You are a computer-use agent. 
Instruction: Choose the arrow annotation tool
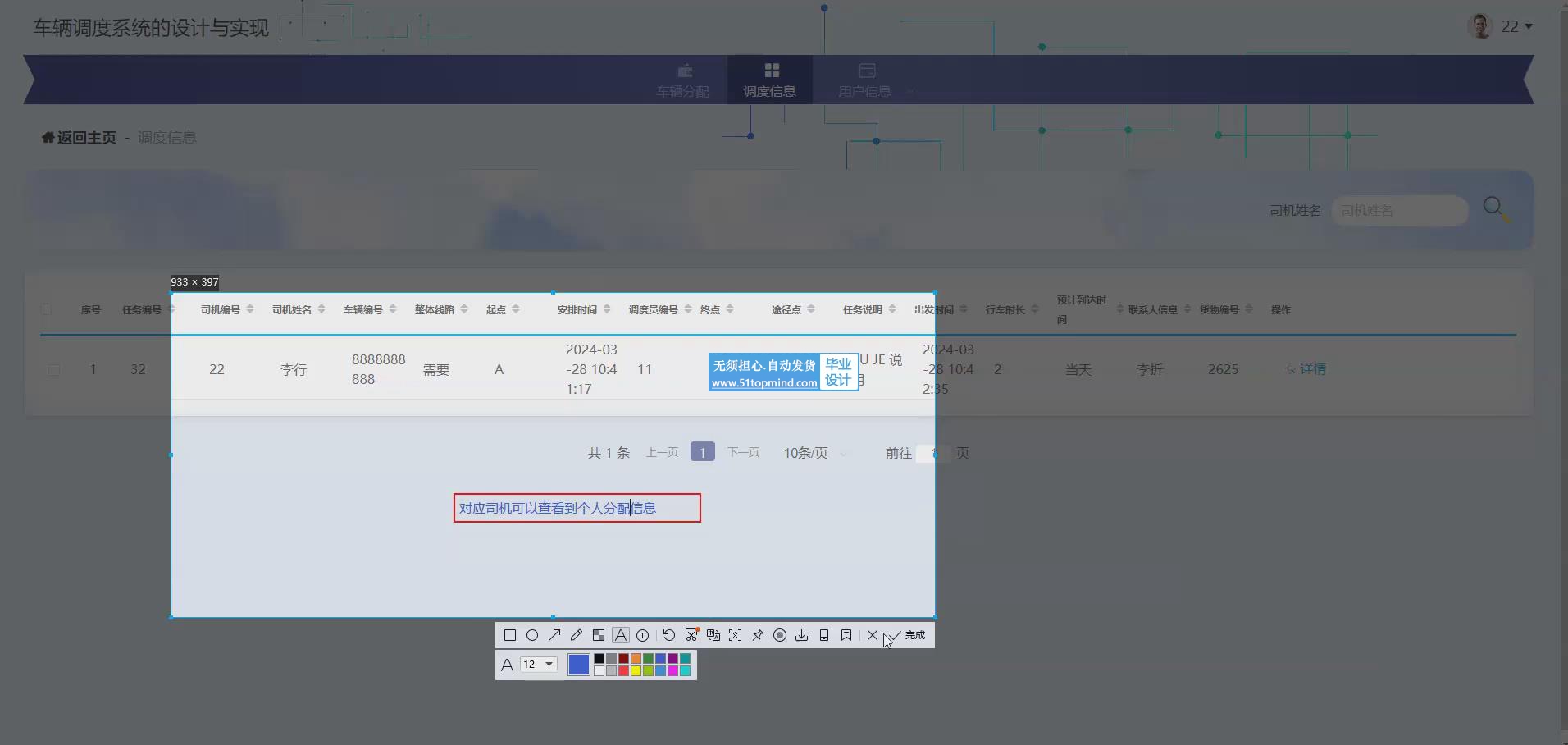tap(554, 635)
